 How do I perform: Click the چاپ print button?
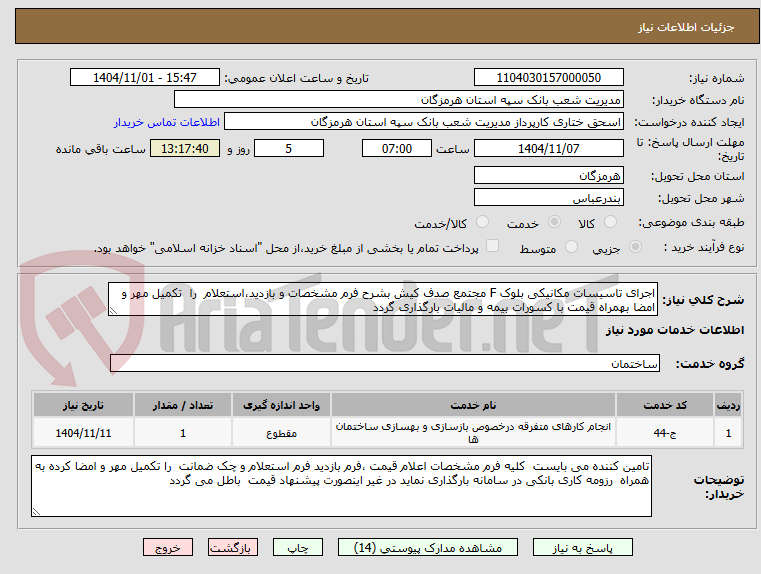(x=298, y=547)
